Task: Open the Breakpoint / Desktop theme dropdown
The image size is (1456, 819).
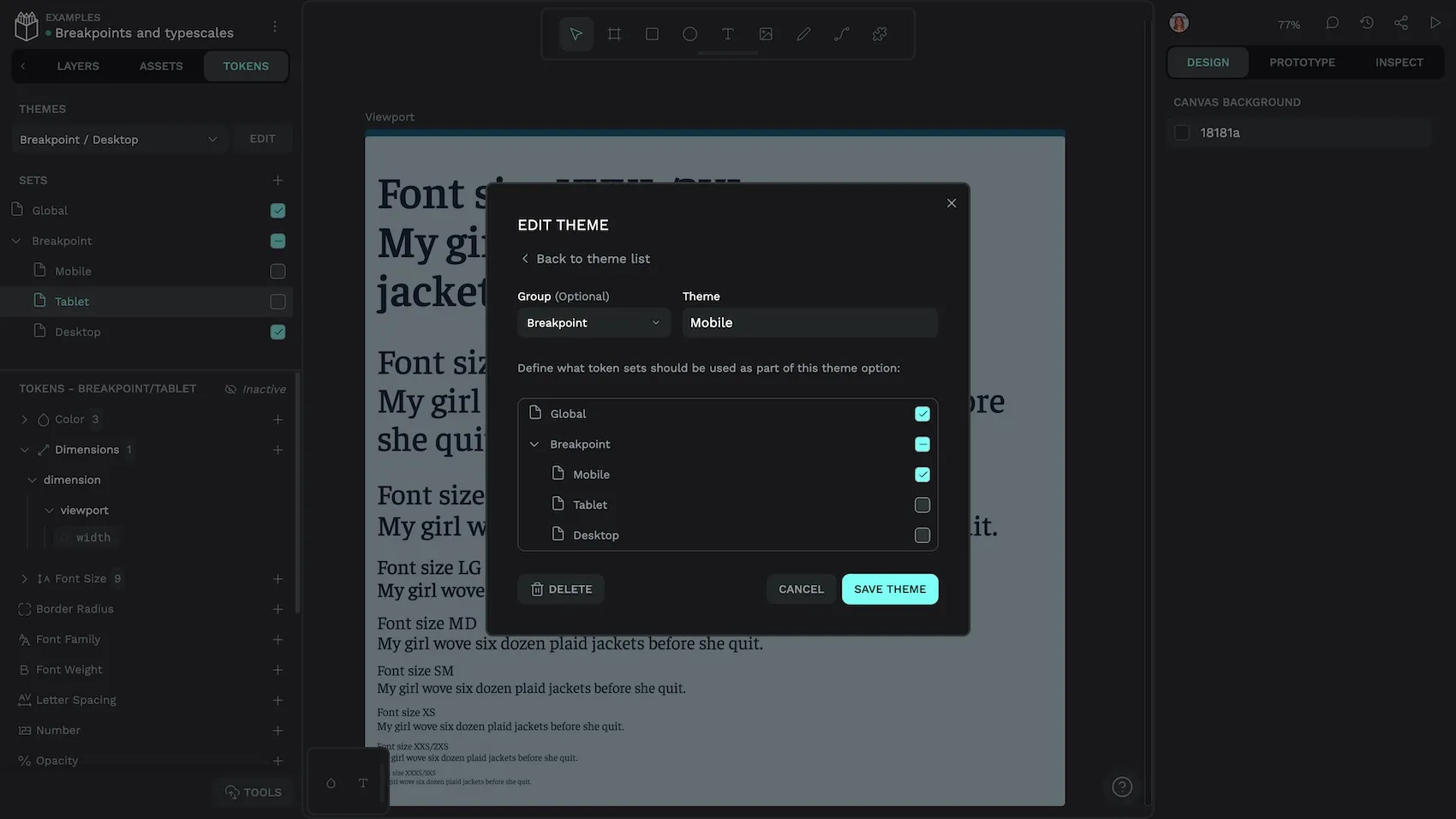Action: click(x=119, y=140)
